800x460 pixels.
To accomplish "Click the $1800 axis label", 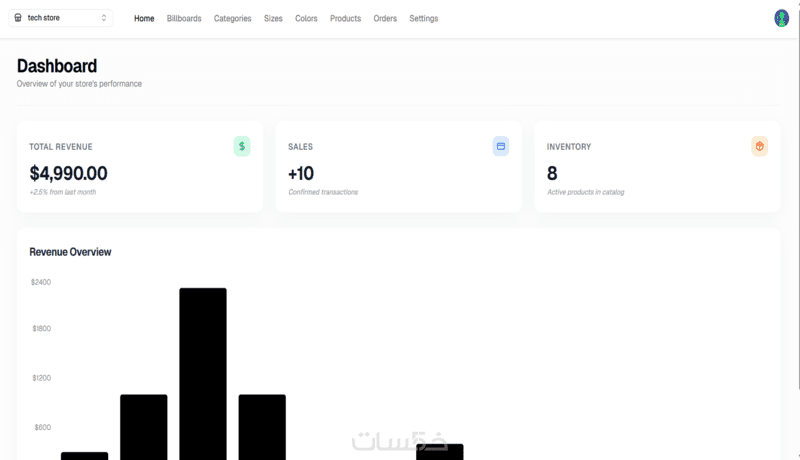I will (41, 328).
